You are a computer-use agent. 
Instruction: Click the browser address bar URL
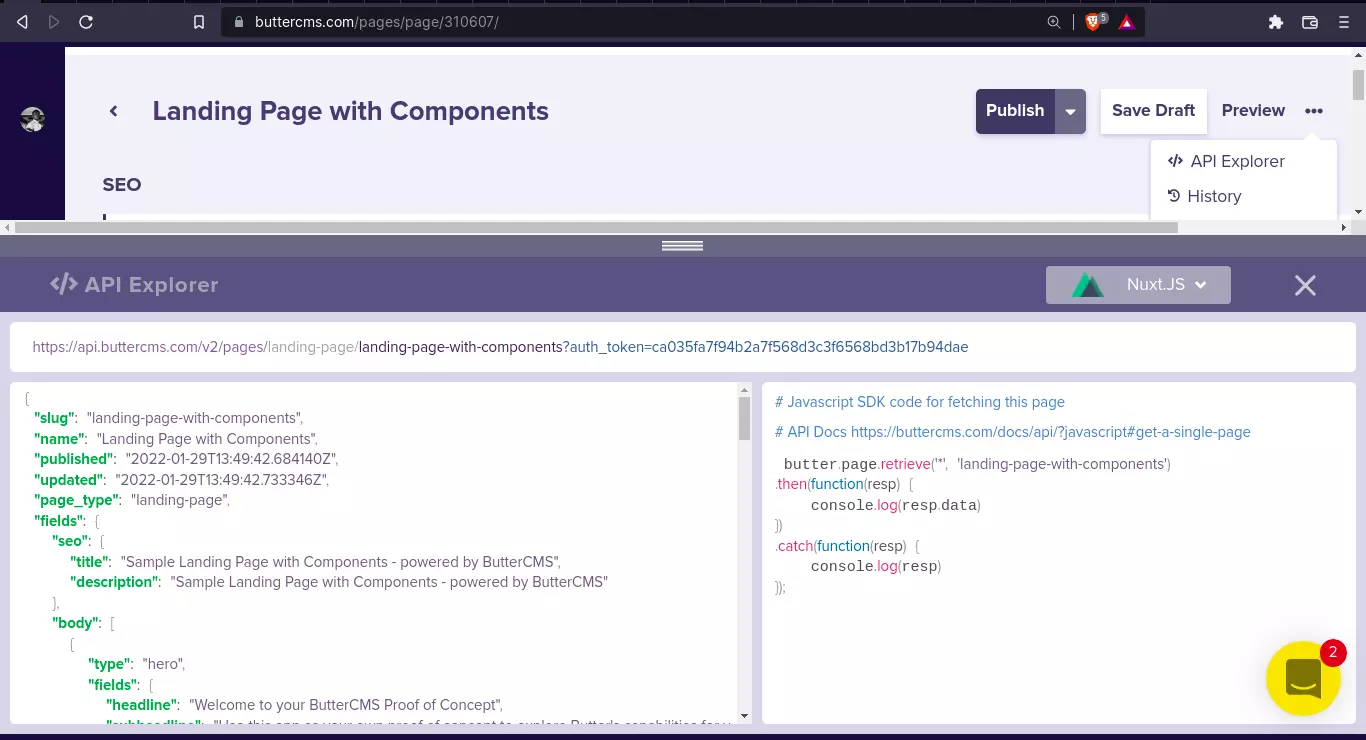[376, 22]
